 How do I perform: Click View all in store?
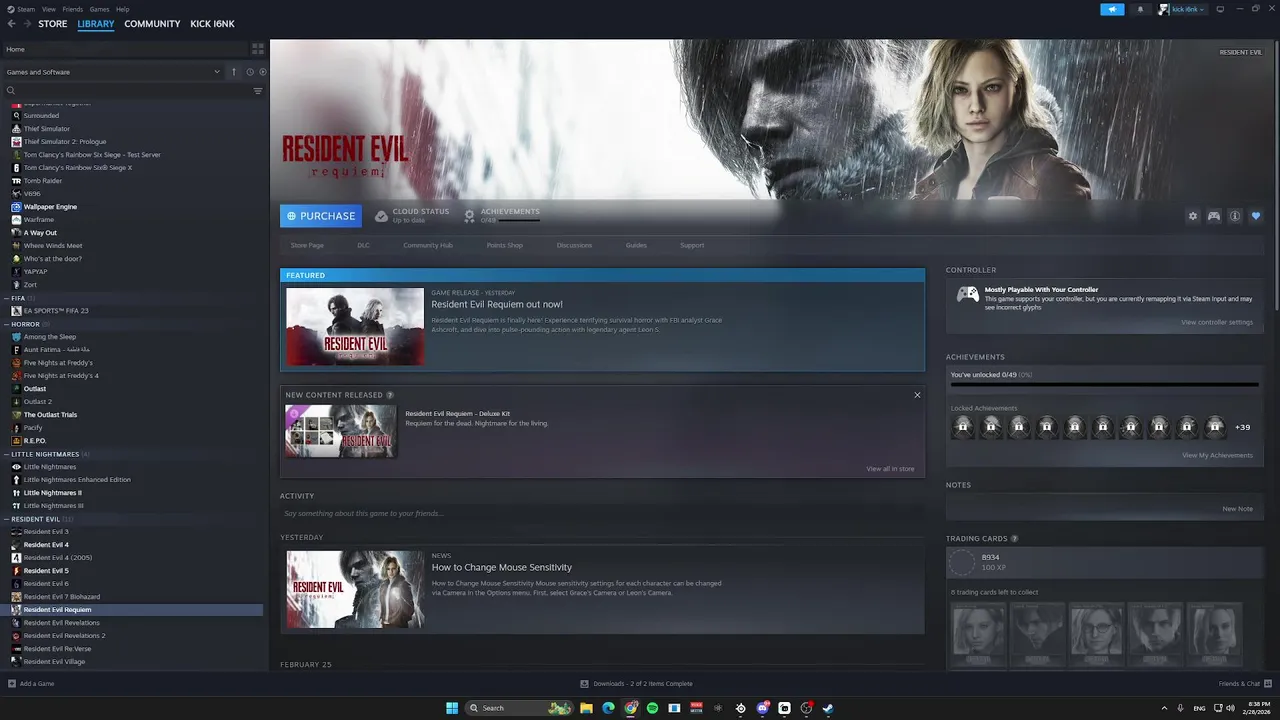click(x=890, y=469)
